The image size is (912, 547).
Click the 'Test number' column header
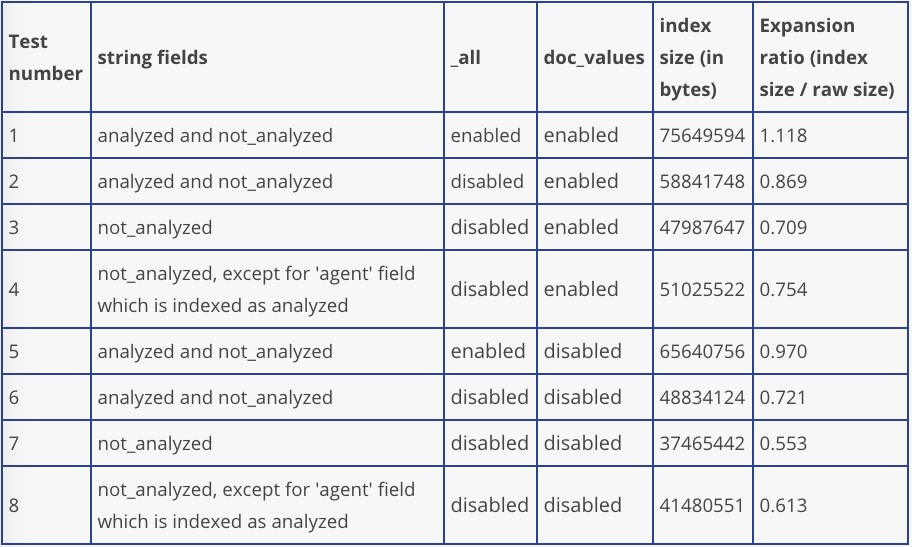pos(45,58)
